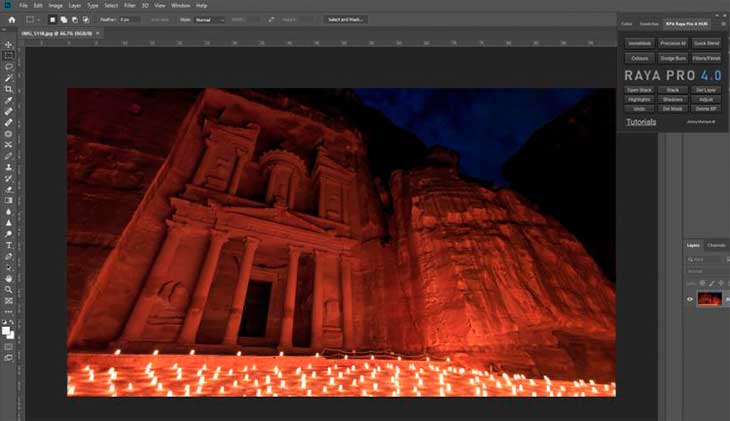The width and height of the screenshot is (730, 421).
Task: Select the Move tool
Action: point(8,45)
